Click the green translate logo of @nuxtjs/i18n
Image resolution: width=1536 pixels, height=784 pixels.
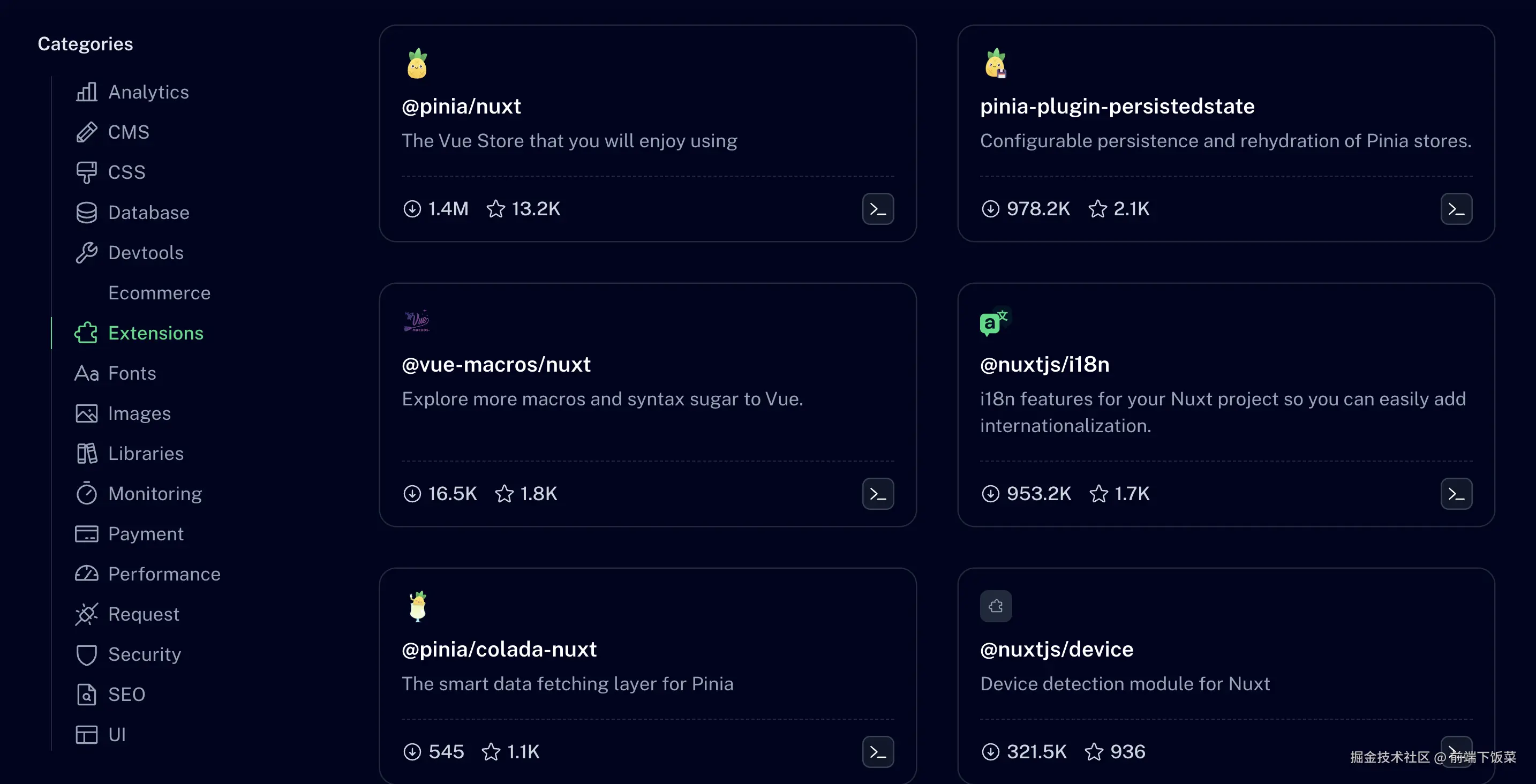point(995,322)
